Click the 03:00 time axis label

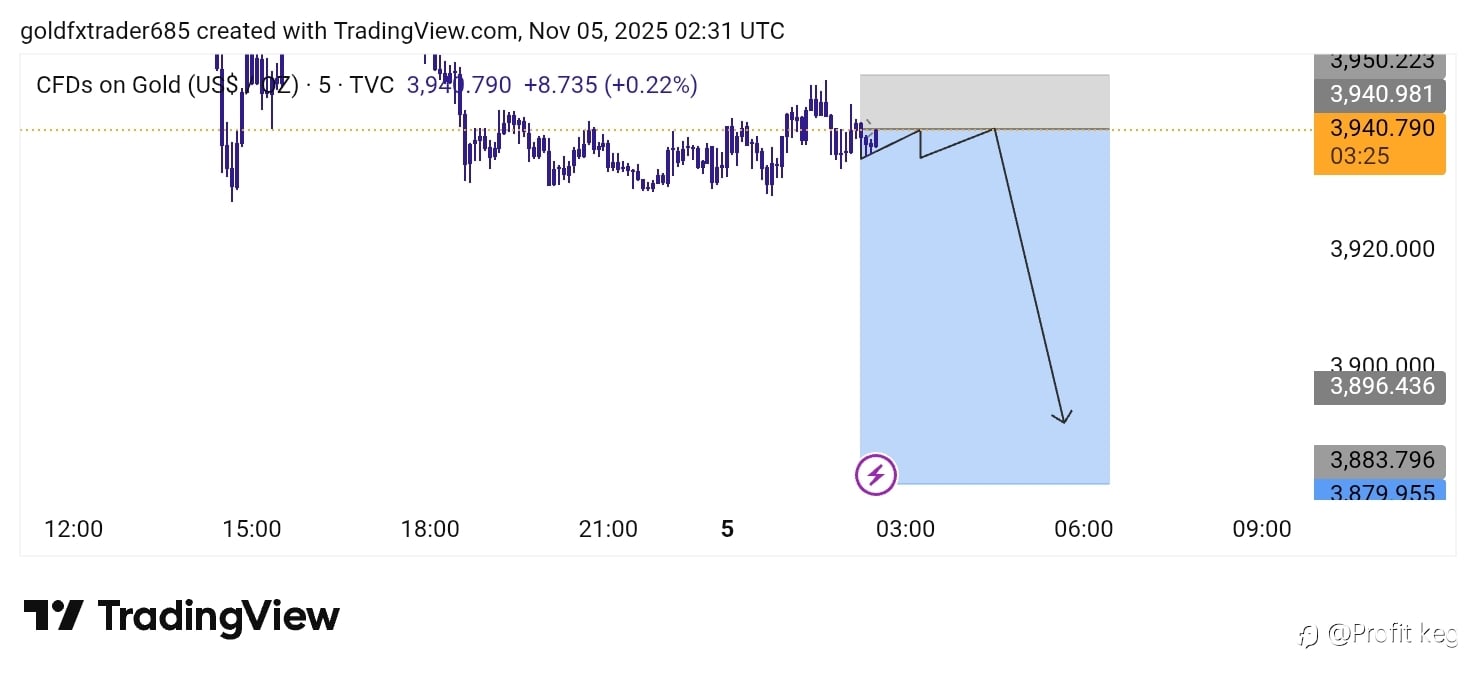[x=905, y=529]
